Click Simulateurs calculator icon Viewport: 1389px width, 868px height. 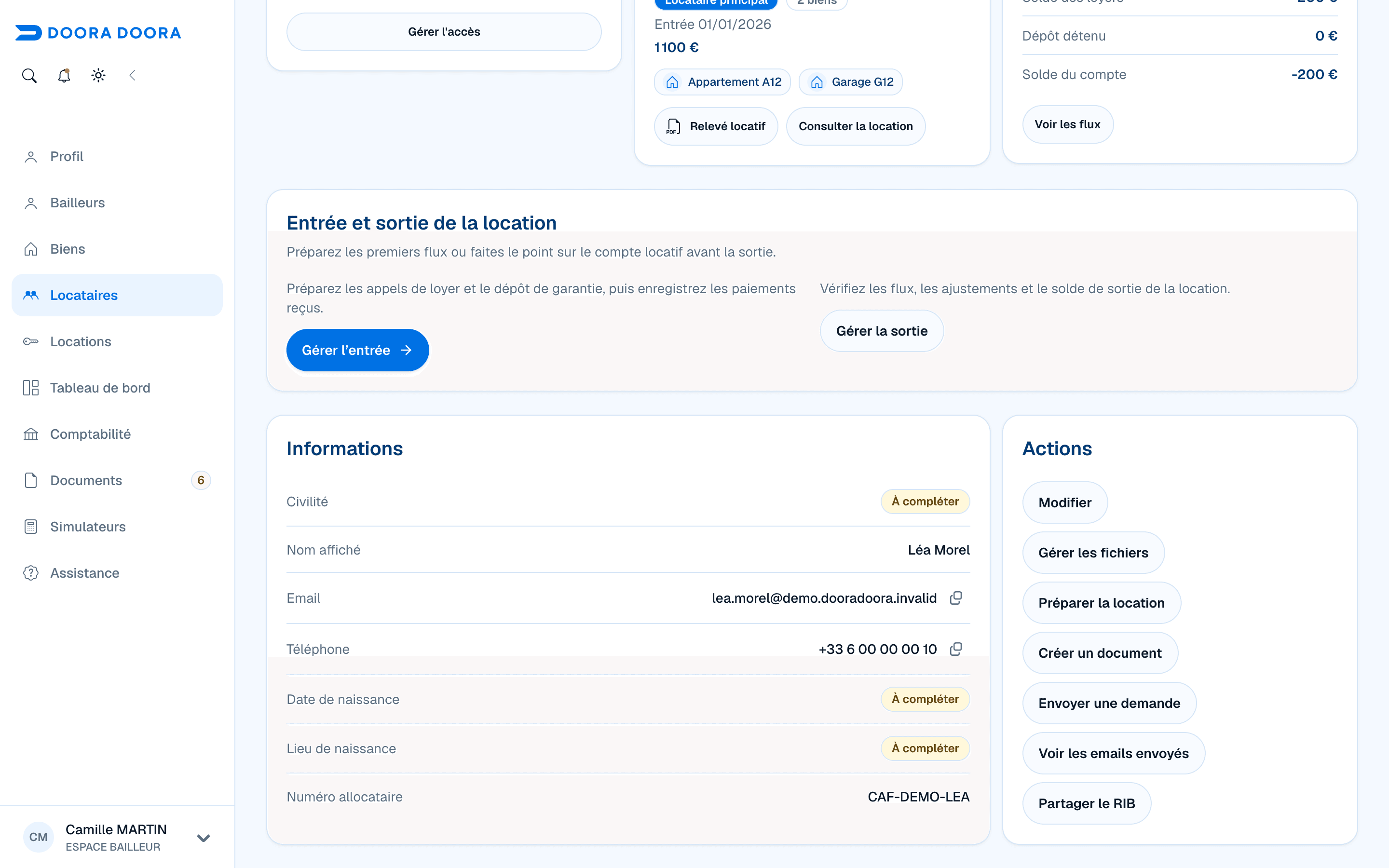[31, 527]
